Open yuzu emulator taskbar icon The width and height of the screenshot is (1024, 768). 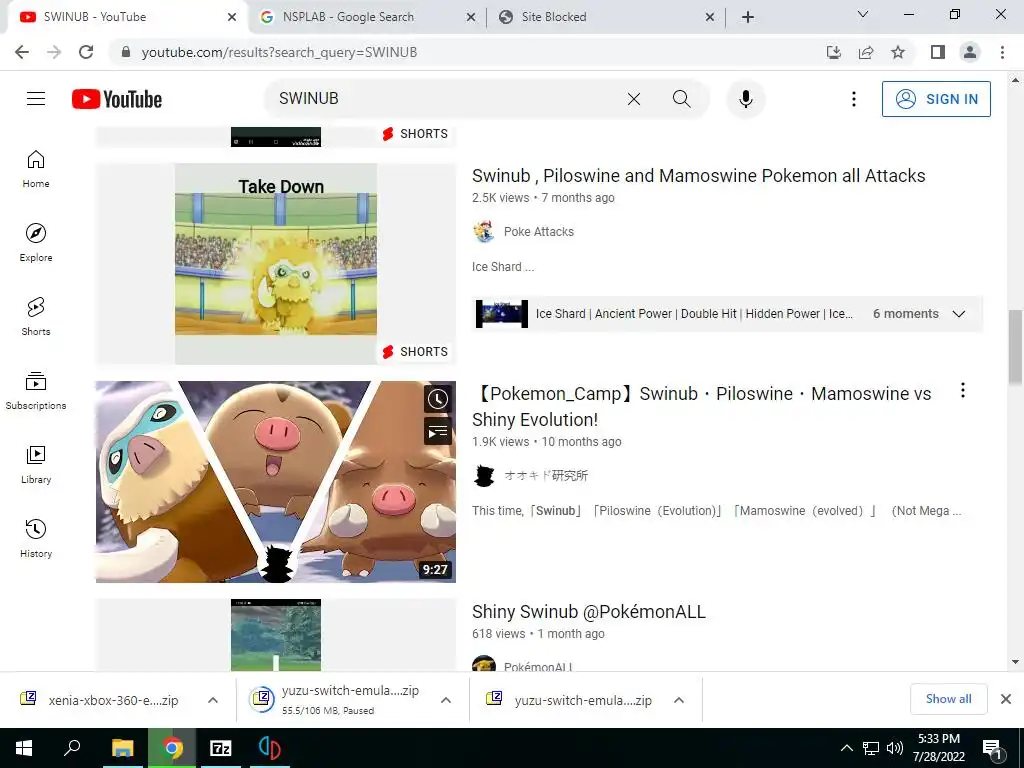270,748
